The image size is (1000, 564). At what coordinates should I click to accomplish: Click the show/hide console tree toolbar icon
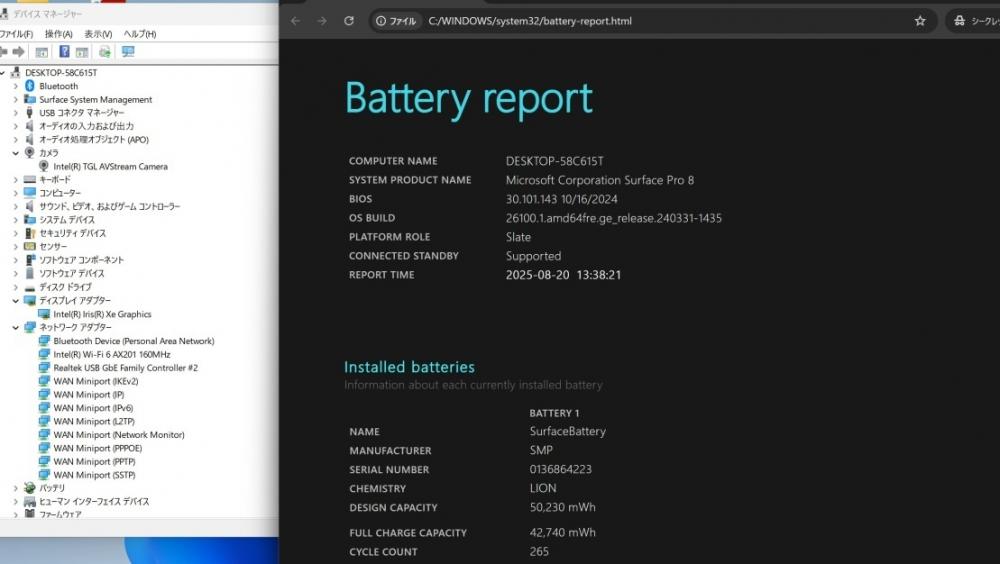click(x=41, y=52)
